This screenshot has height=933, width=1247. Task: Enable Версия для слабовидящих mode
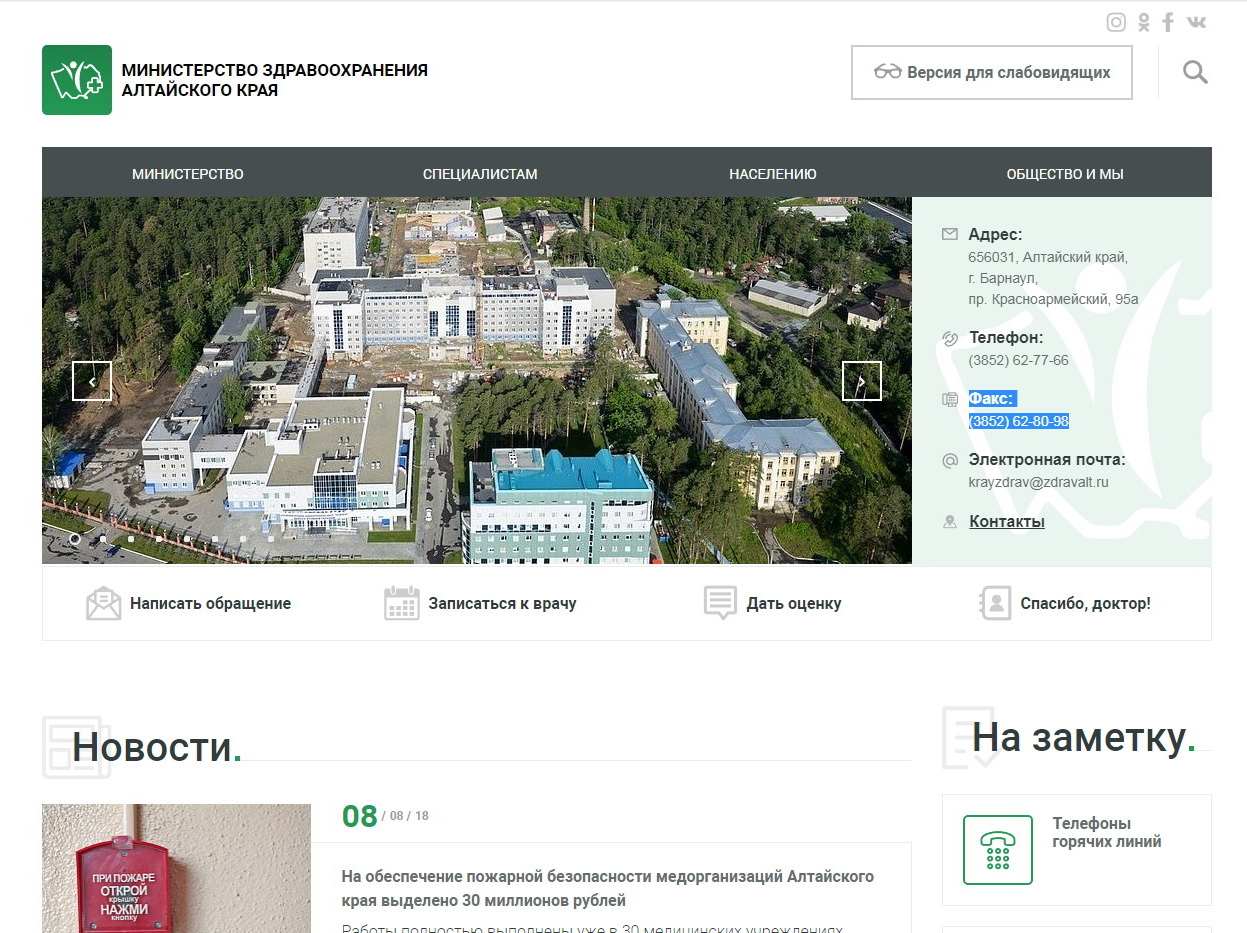point(992,72)
